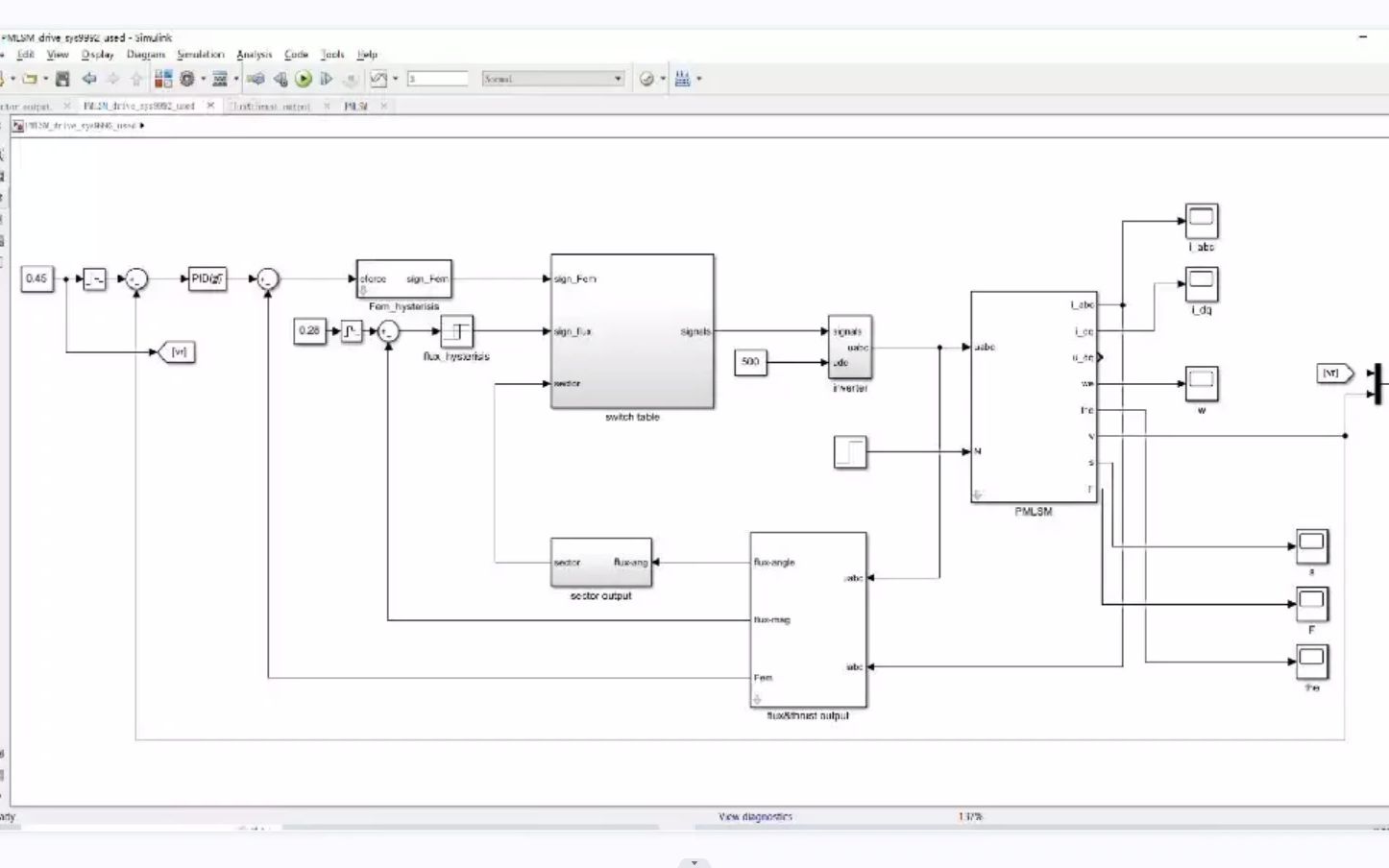This screenshot has height=868, width=1389.
Task: Select the flux_hysterisis relay block
Action: tap(457, 332)
